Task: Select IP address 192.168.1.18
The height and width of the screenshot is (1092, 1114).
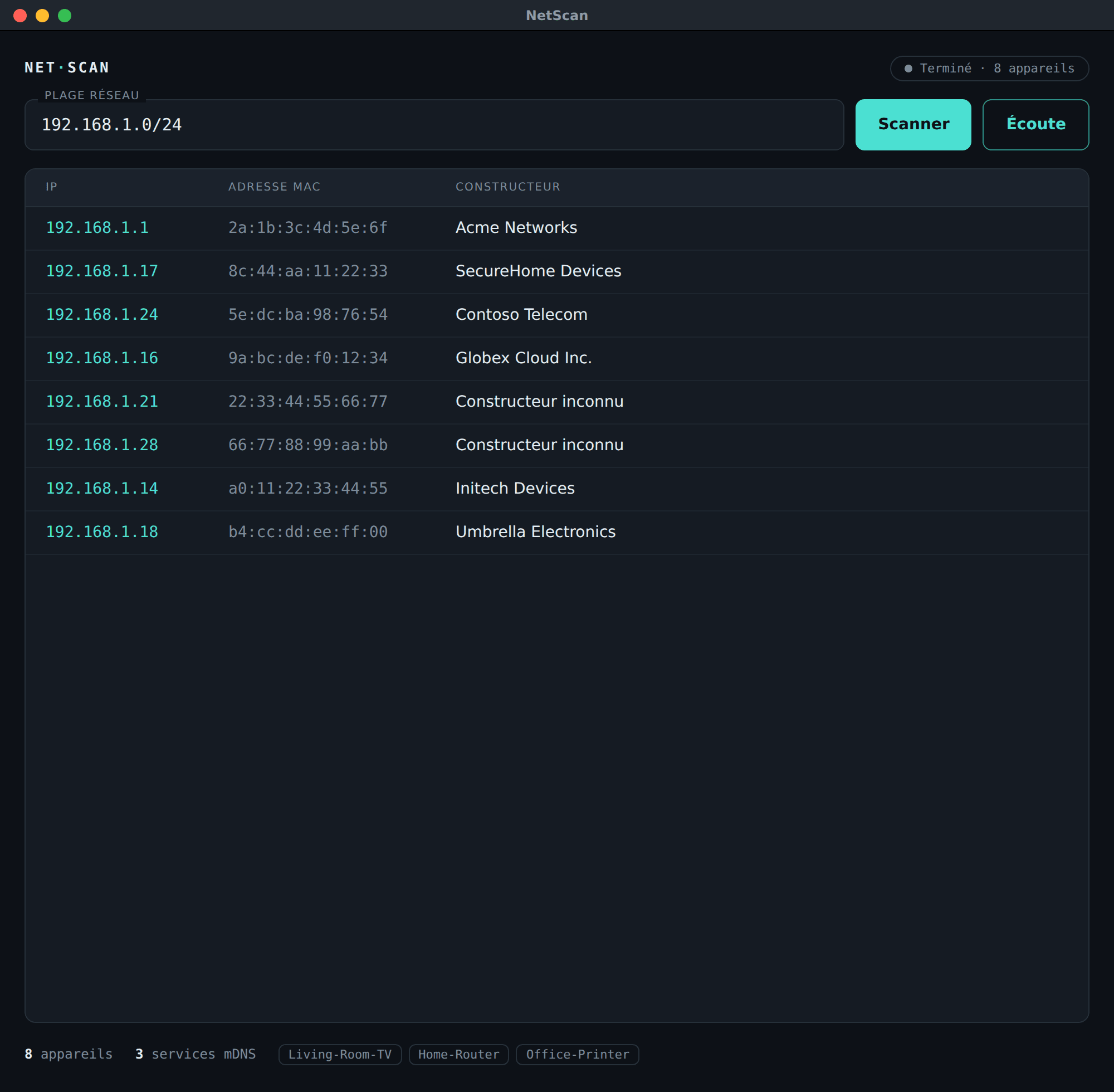Action: (102, 532)
